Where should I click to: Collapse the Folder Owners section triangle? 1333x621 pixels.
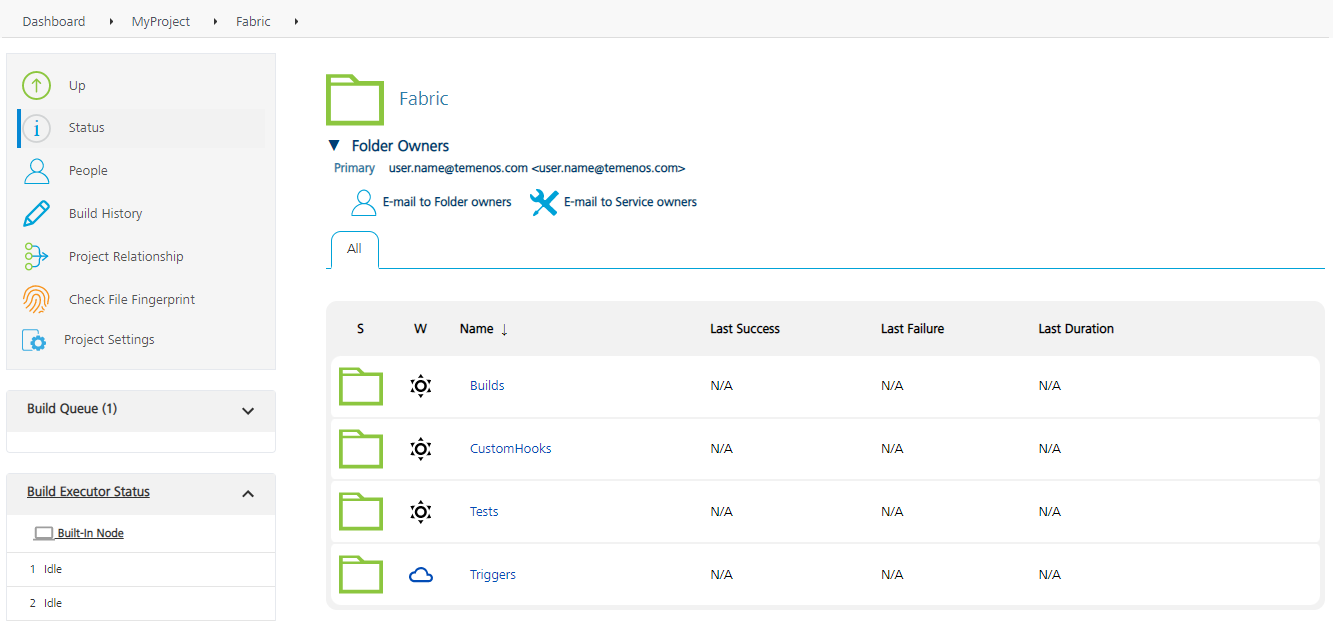pyautogui.click(x=335, y=146)
